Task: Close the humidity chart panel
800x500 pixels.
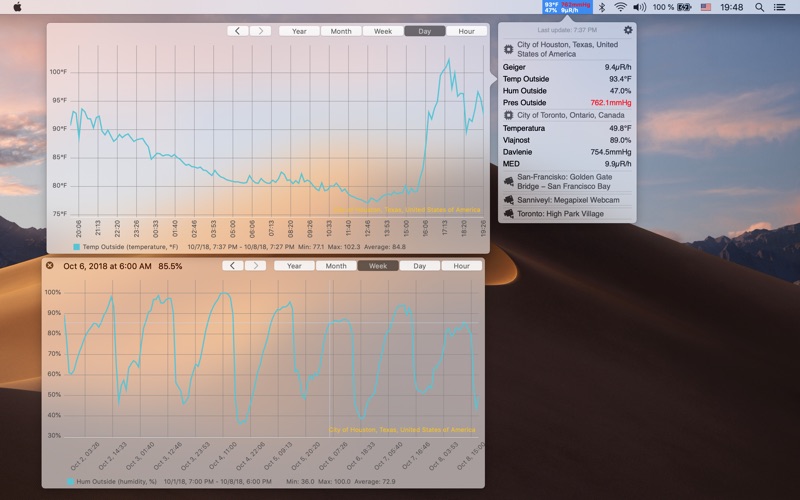Action: pos(49,265)
